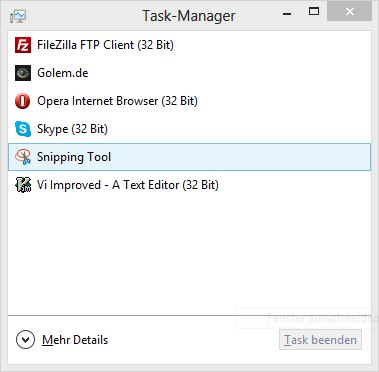
Task: Click the red Opera browser icon
Action: (x=23, y=101)
